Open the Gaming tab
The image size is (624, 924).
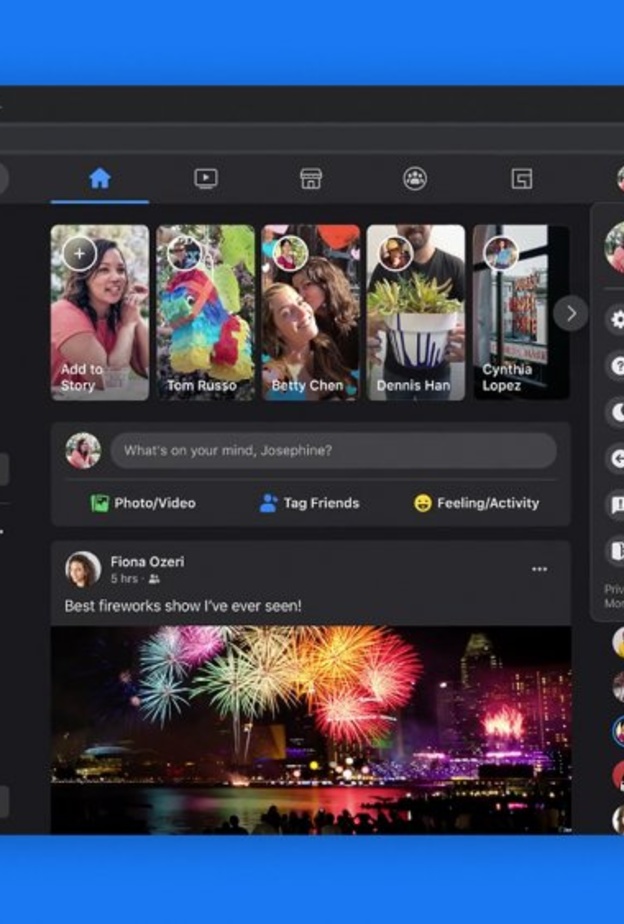pyautogui.click(x=521, y=178)
